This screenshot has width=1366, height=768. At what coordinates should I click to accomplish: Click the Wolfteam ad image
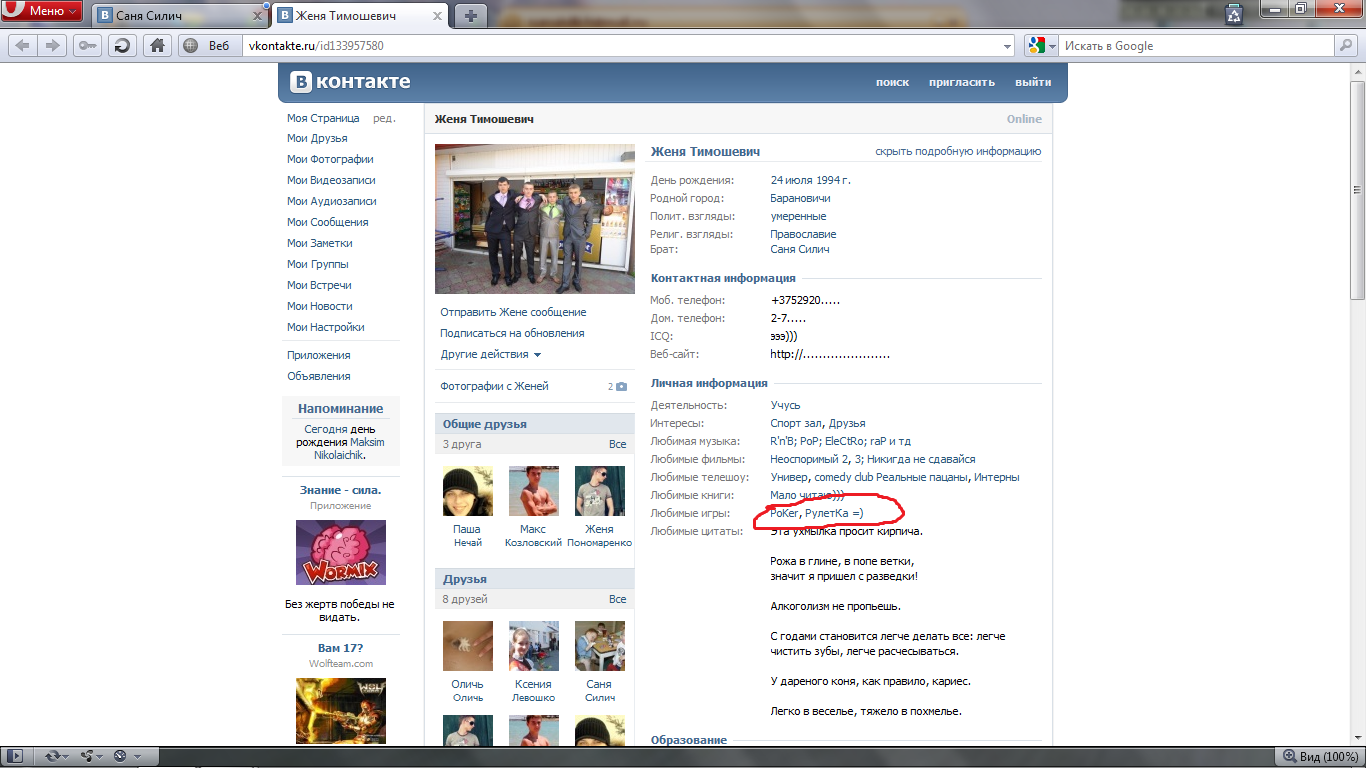coord(340,711)
